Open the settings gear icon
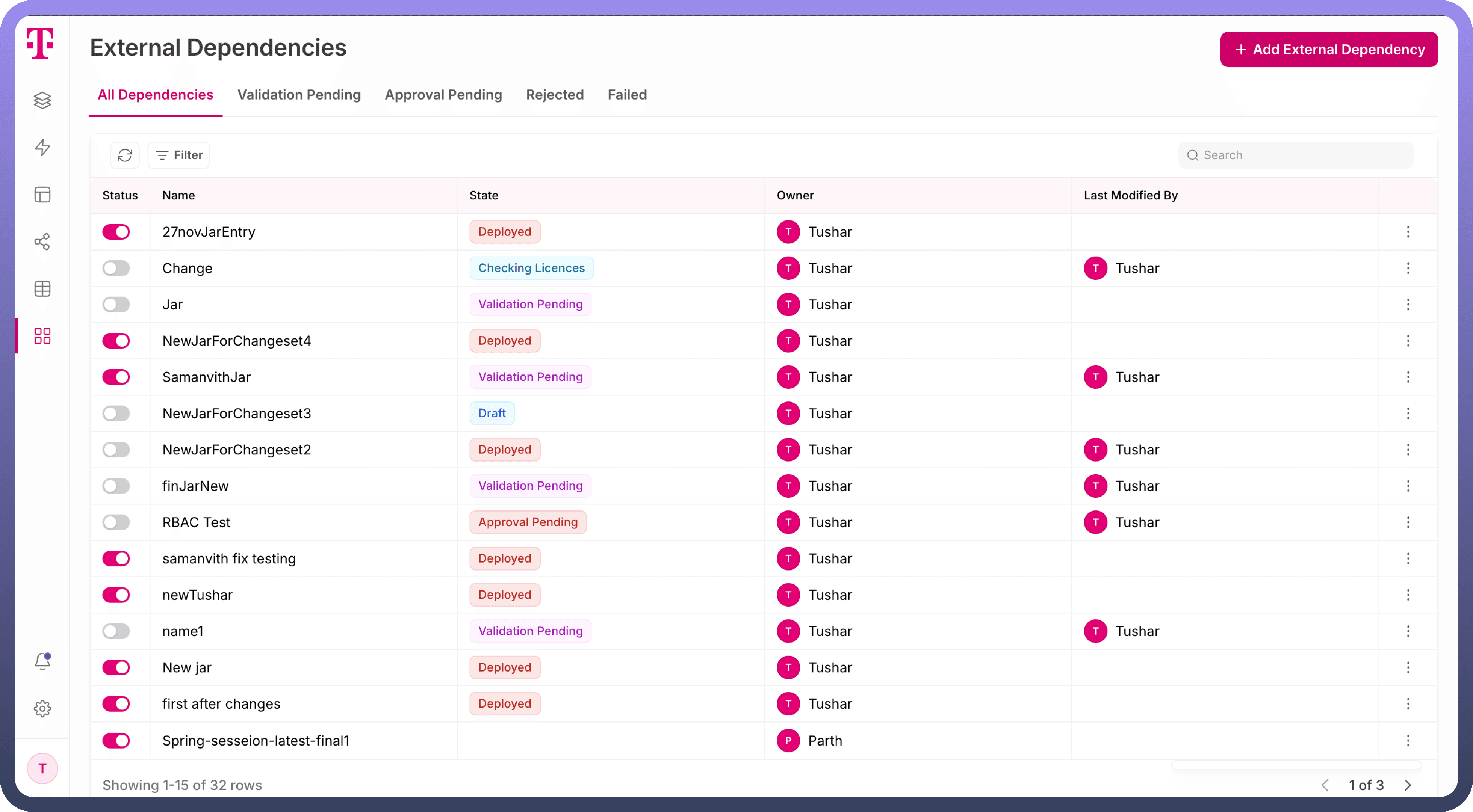The height and width of the screenshot is (812, 1473). [x=42, y=709]
